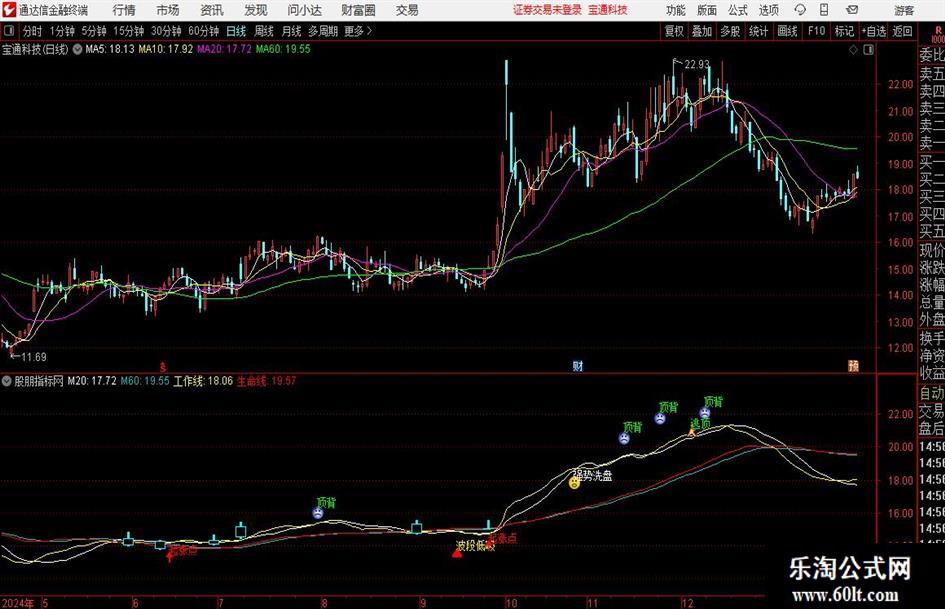945x609 pixels.
Task: Toggle right sidebar panel icon
Action: point(868,50)
